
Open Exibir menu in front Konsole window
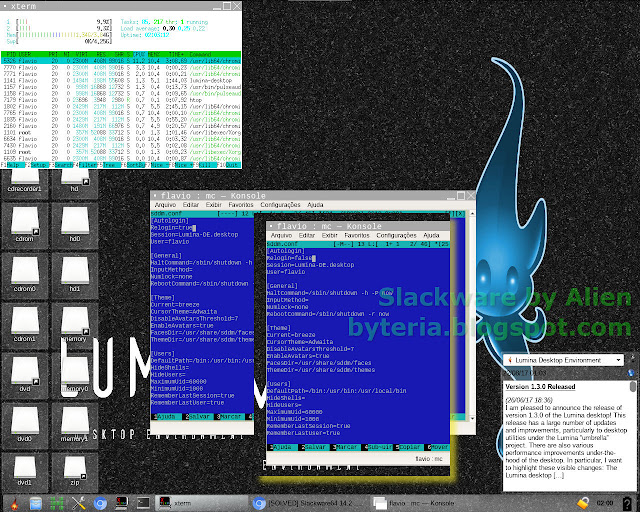coord(329,236)
